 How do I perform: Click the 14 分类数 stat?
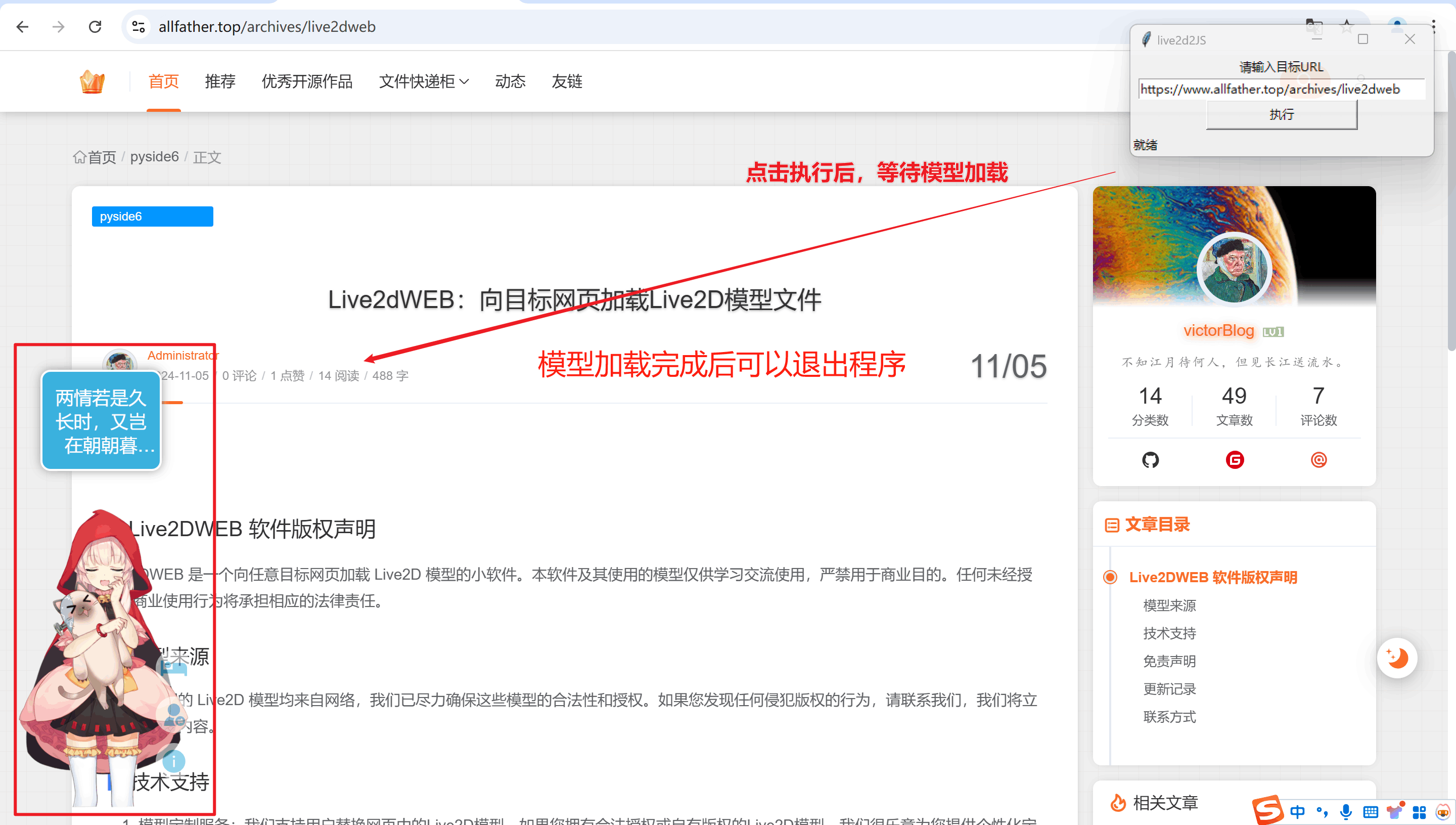tap(1150, 406)
